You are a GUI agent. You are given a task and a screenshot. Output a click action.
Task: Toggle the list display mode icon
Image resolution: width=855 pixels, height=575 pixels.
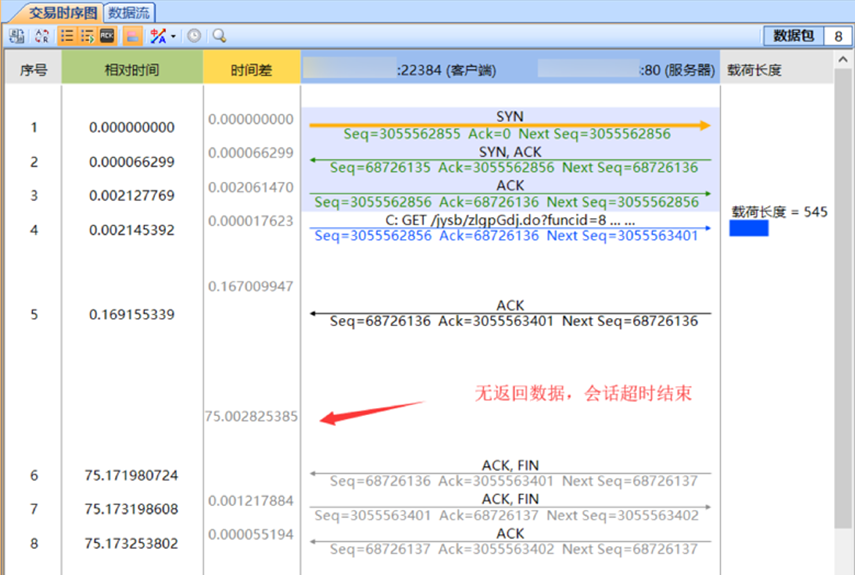pos(67,35)
